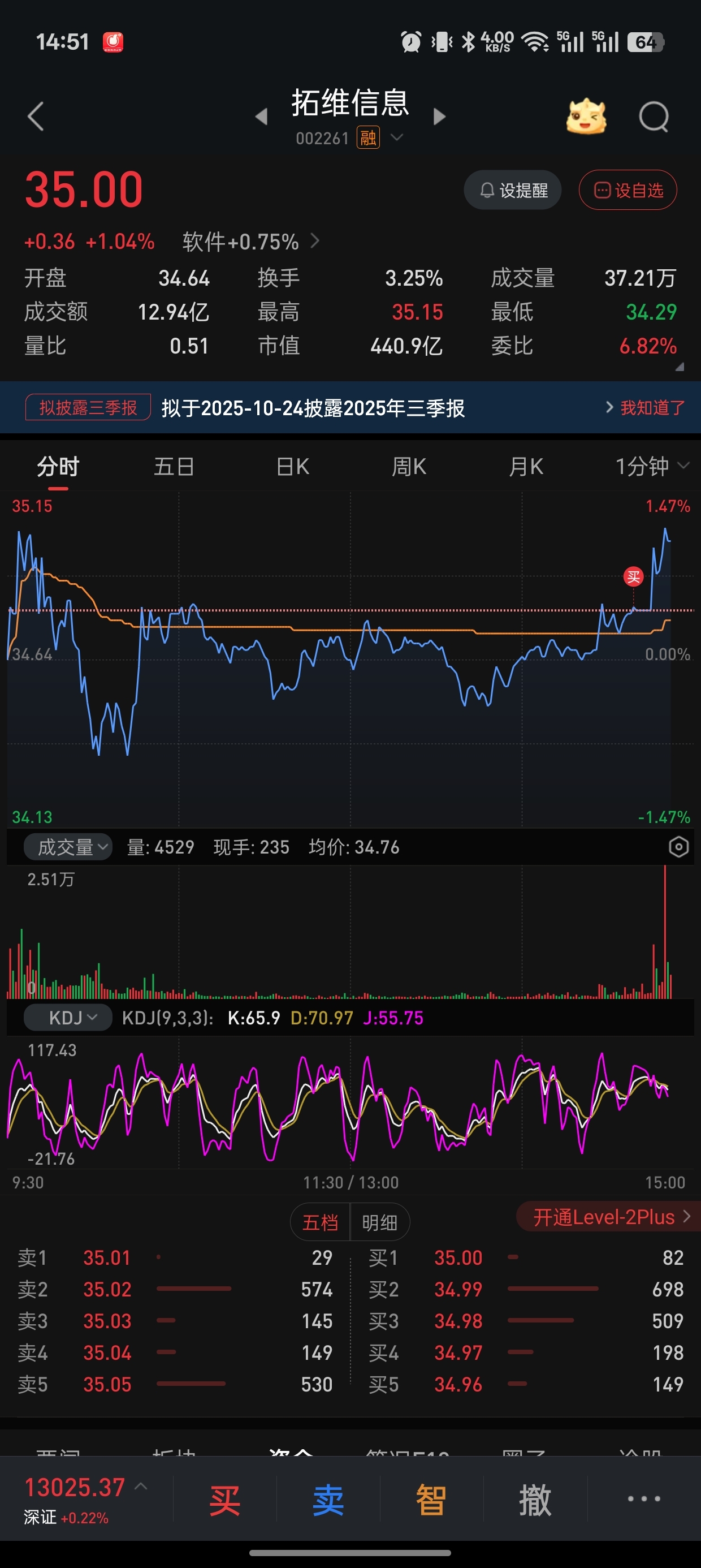Tap the 最高 35.15 value

click(x=417, y=312)
